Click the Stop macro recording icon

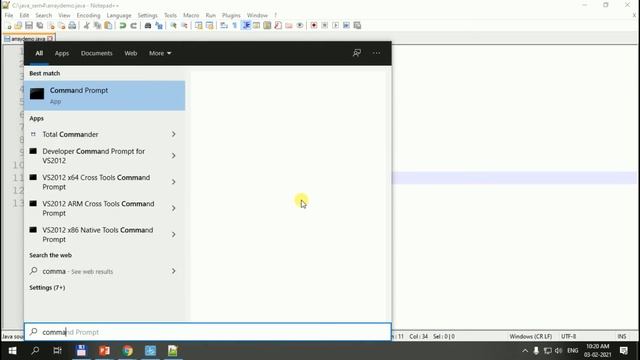[x=325, y=26]
